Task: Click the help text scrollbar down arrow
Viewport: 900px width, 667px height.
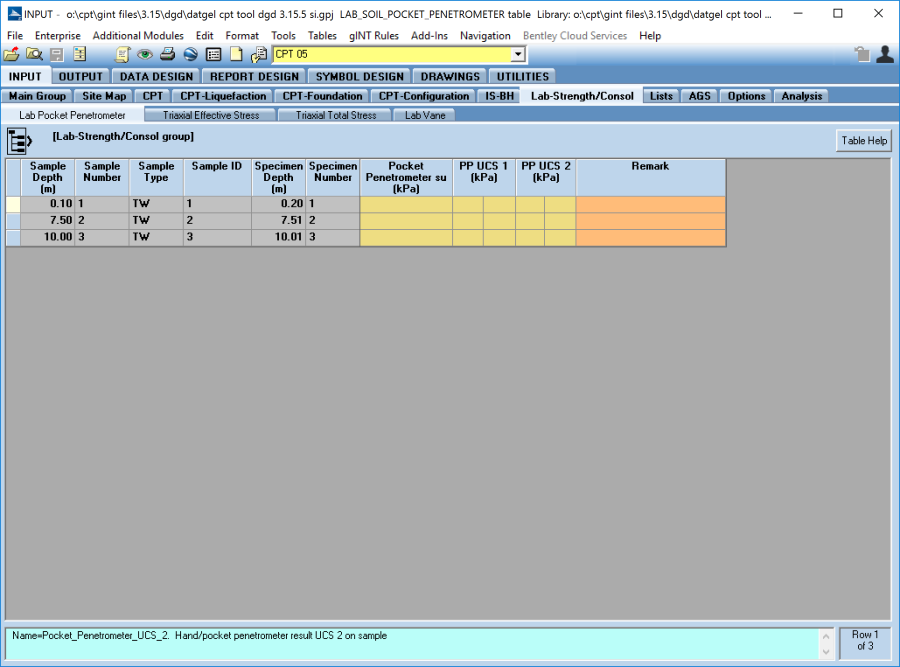Action: [826, 652]
